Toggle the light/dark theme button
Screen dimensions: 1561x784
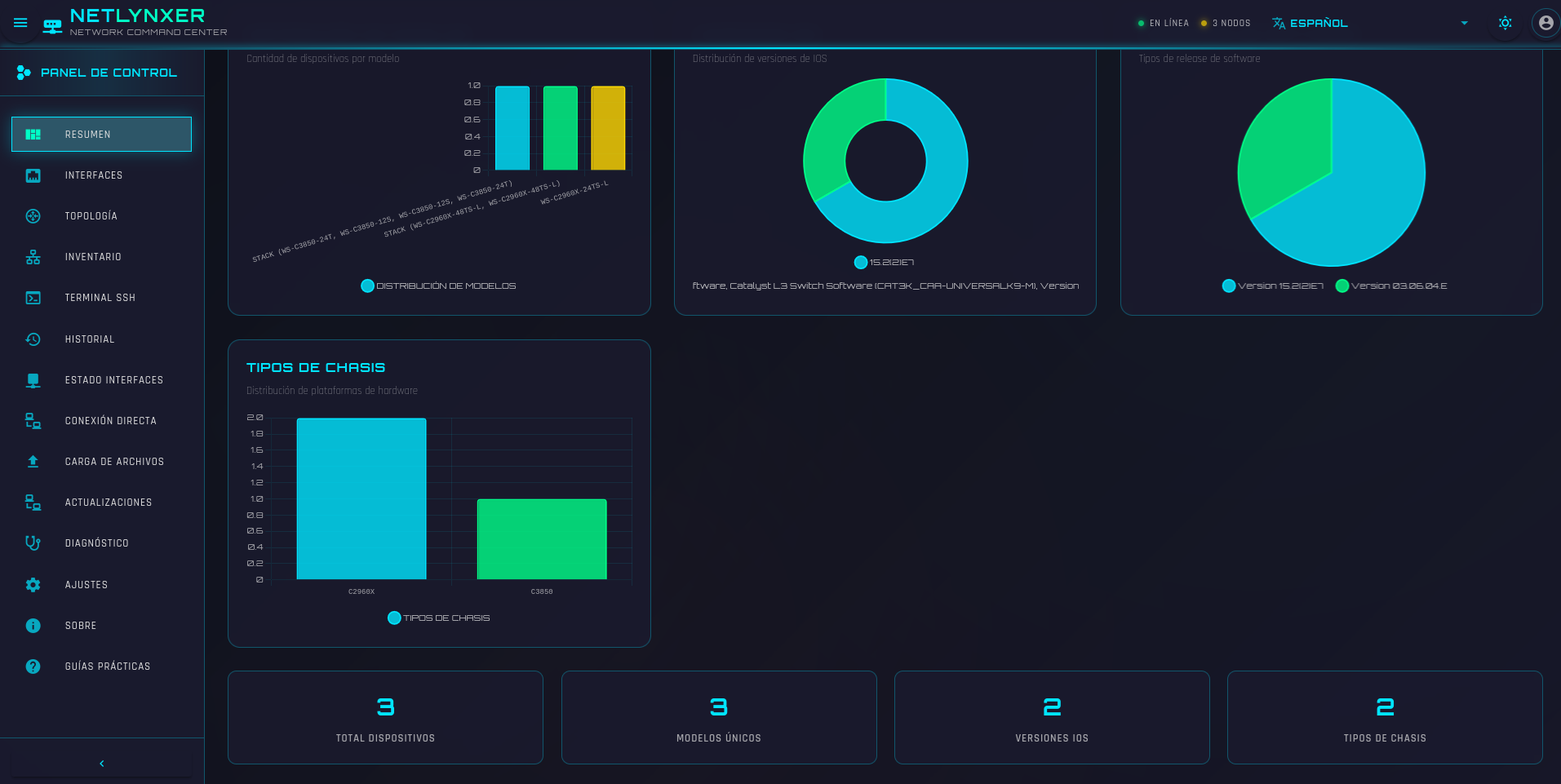pyautogui.click(x=1505, y=23)
